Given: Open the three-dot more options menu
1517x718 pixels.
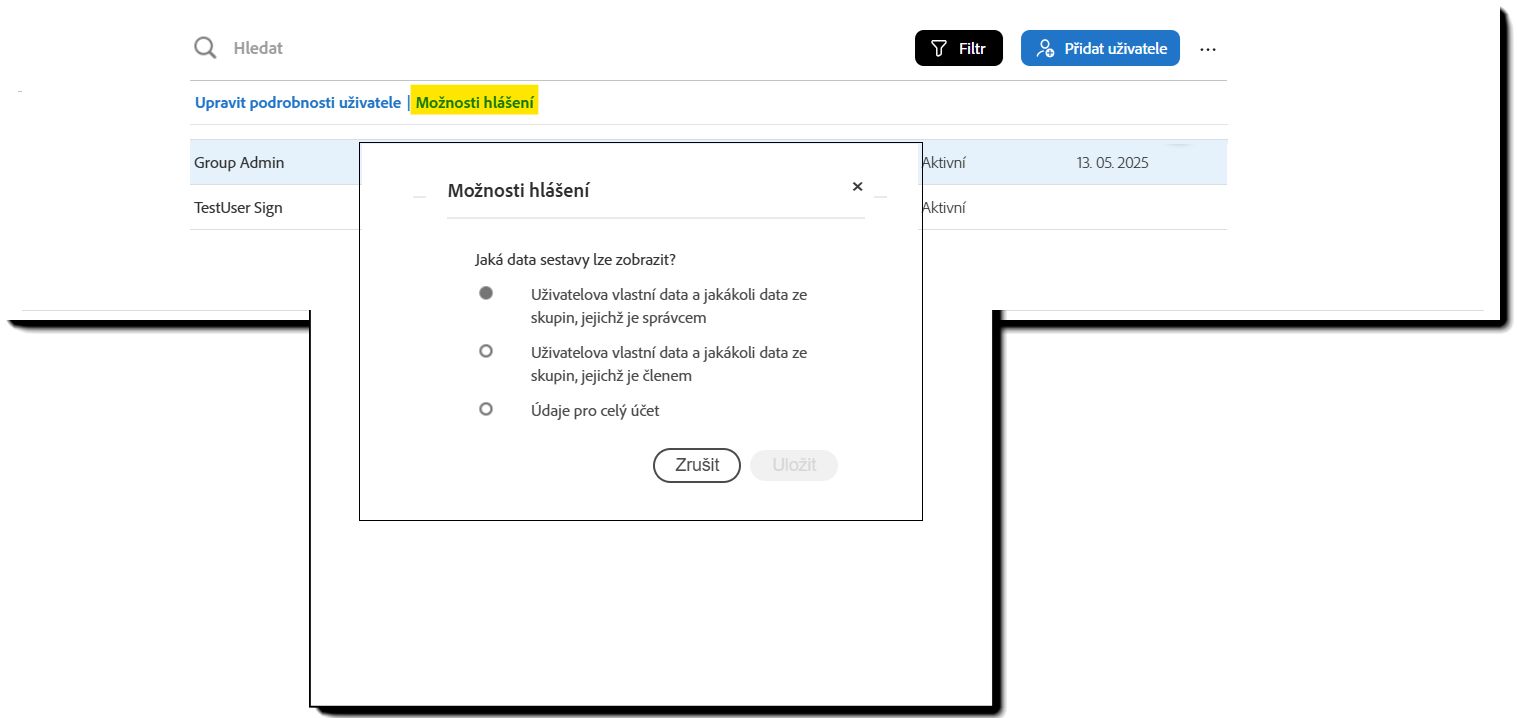Looking at the screenshot, I should point(1208,49).
